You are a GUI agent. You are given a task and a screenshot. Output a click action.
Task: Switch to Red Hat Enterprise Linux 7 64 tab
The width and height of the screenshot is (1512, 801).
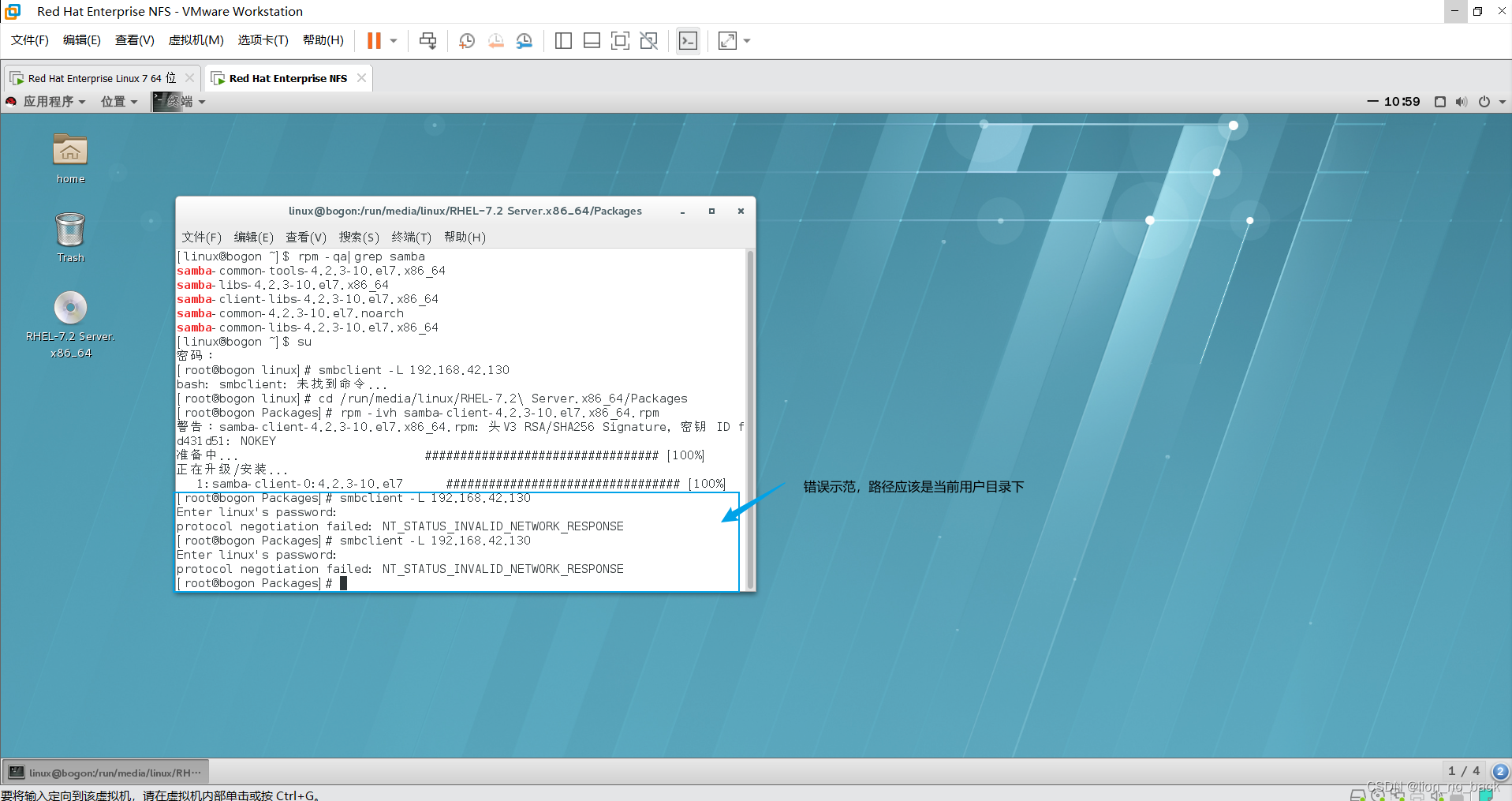pyautogui.click(x=101, y=78)
